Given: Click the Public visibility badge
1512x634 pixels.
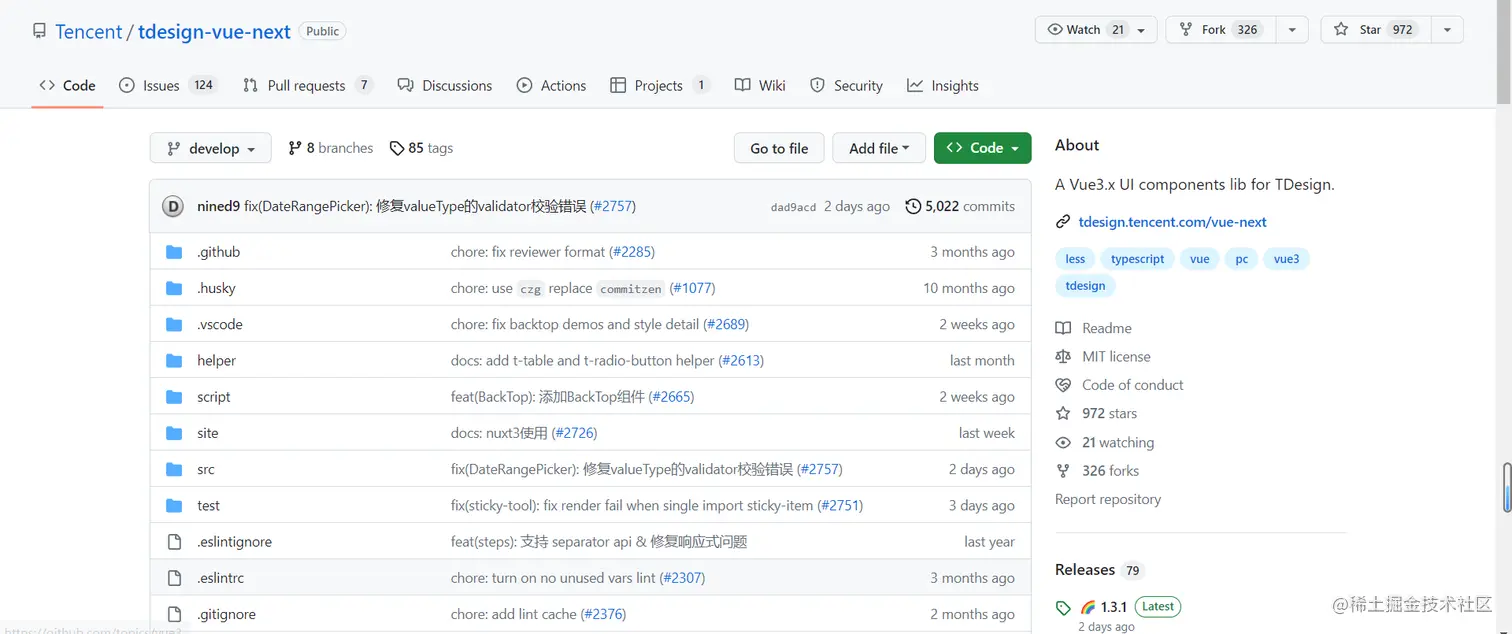Looking at the screenshot, I should pos(322,31).
